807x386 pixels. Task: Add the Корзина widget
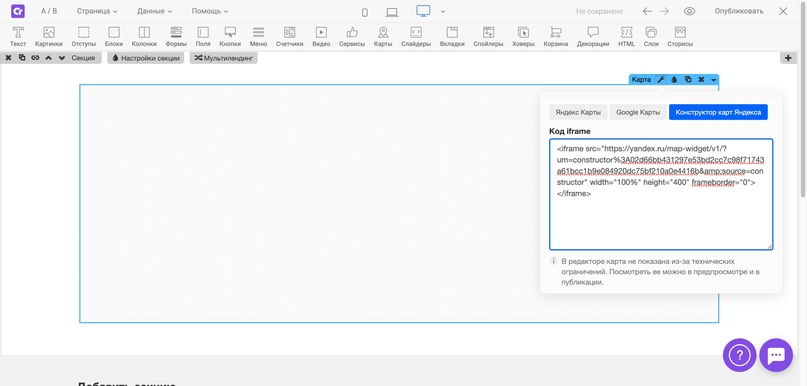coord(556,37)
